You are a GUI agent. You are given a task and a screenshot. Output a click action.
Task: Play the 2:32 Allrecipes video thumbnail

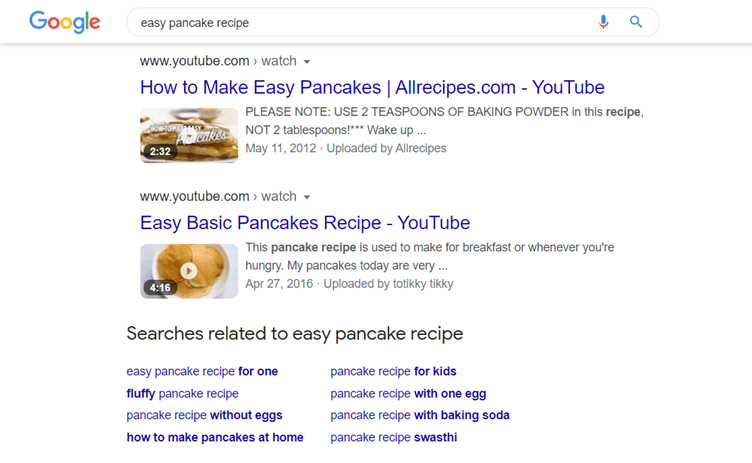189,135
